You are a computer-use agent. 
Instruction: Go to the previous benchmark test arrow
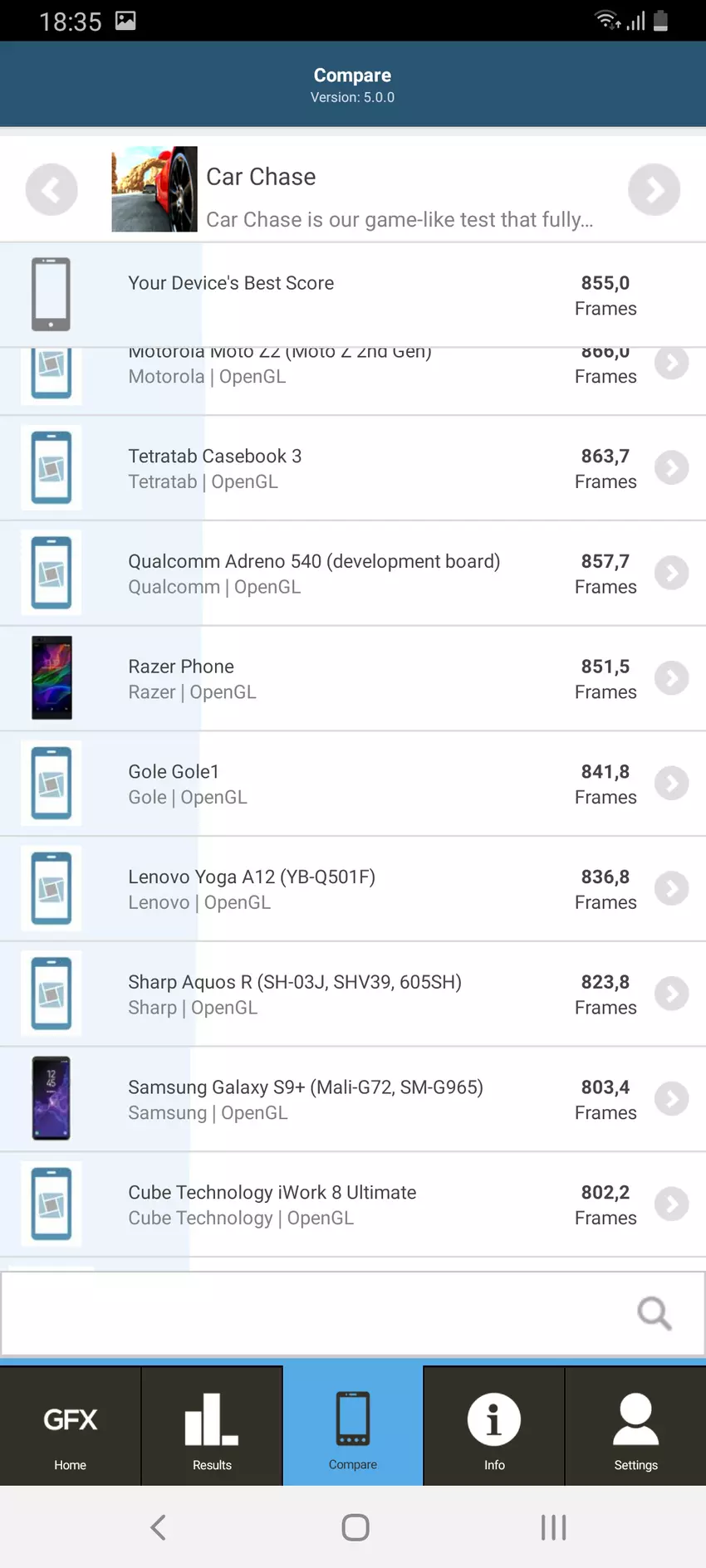(51, 190)
